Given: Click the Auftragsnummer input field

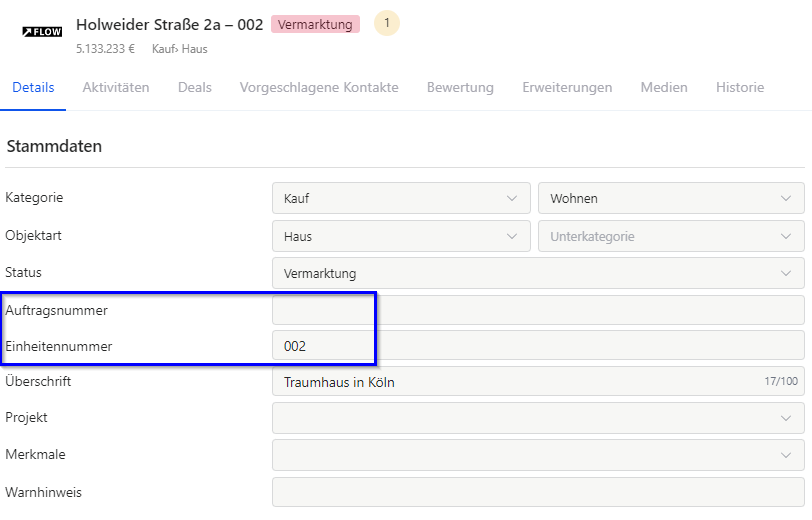Looking at the screenshot, I should pos(539,310).
